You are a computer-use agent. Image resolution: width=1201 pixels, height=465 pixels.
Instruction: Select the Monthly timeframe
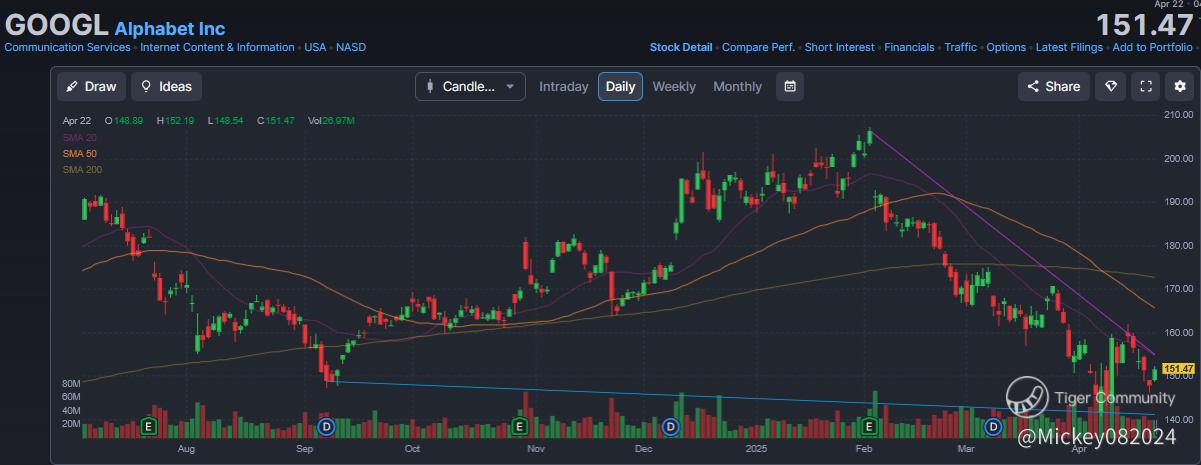tap(737, 86)
